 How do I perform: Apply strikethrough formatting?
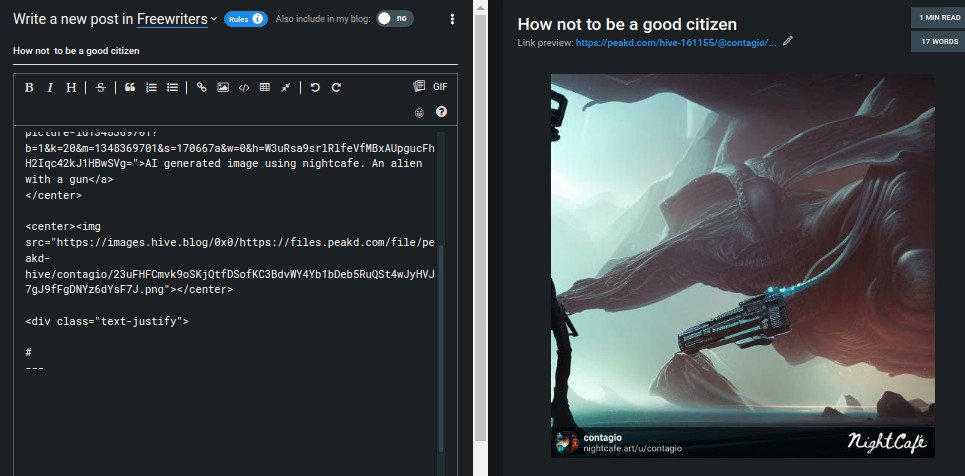(x=101, y=87)
